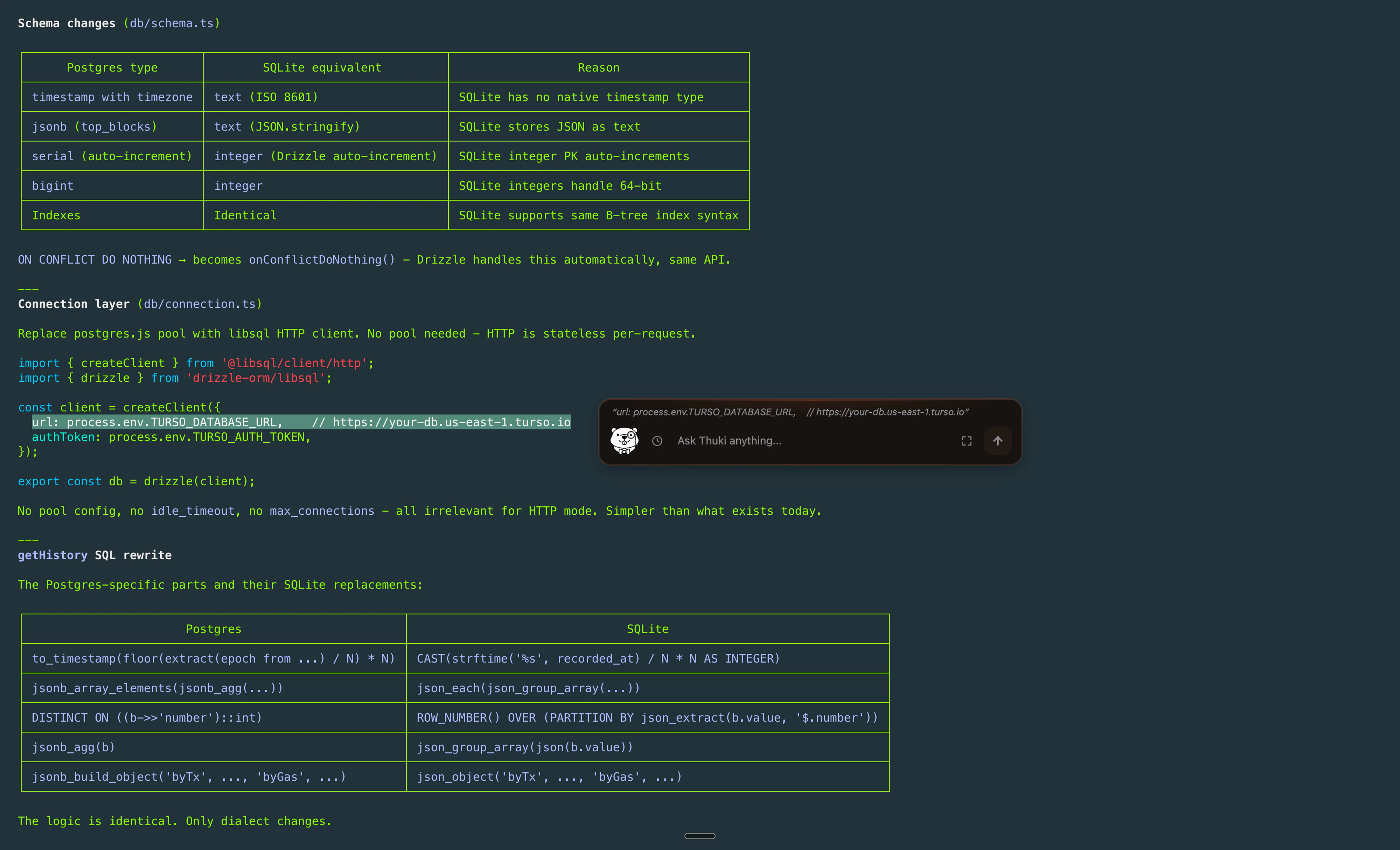Viewport: 1400px width, 850px height.
Task: Click the 'Schema changes' heading
Action: (66, 23)
